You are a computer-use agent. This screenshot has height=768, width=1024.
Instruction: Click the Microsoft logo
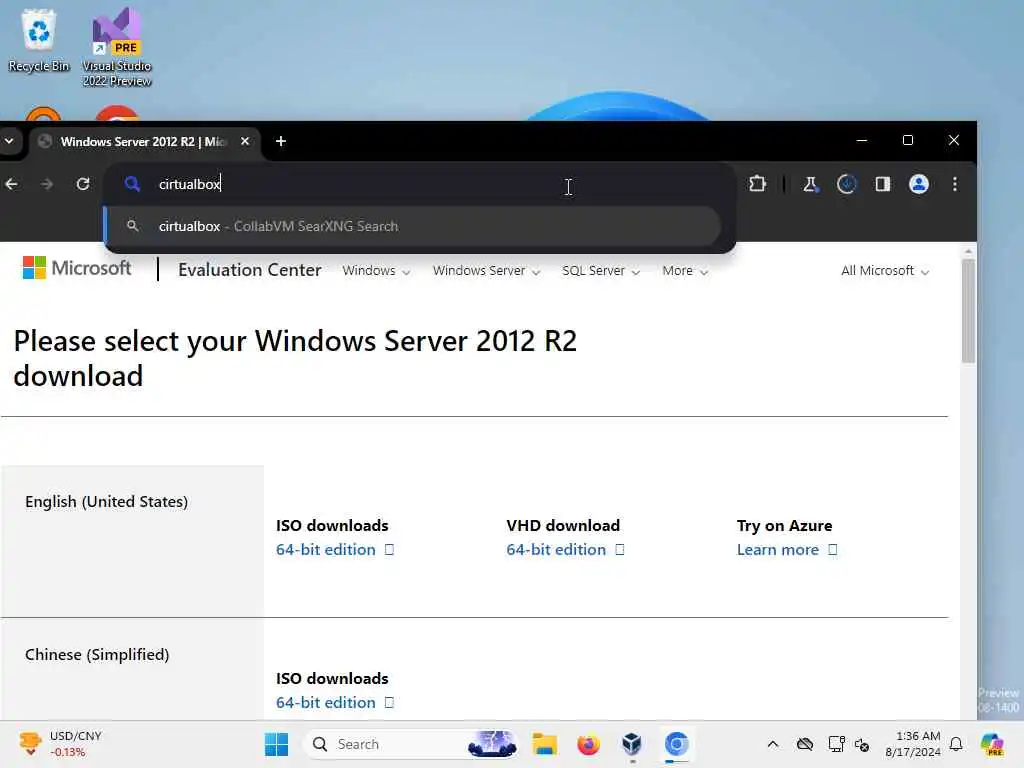tap(77, 268)
